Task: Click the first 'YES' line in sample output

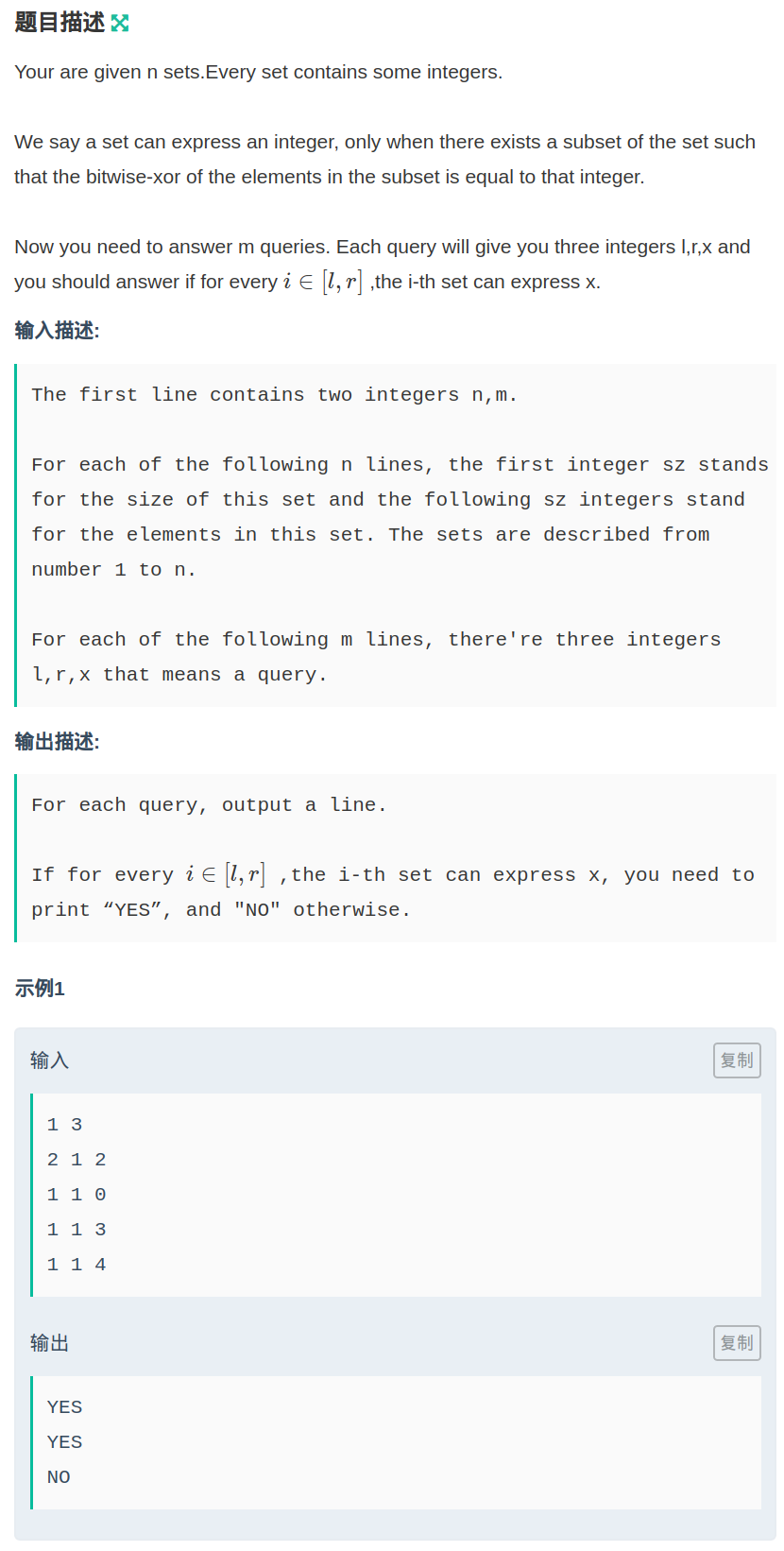Action: coord(64,1407)
